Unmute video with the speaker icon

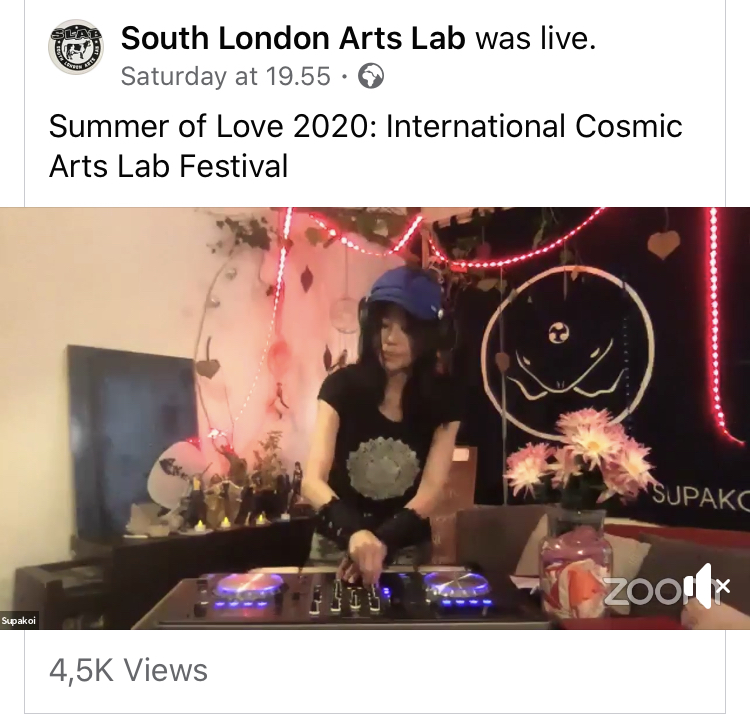pyautogui.click(x=712, y=586)
